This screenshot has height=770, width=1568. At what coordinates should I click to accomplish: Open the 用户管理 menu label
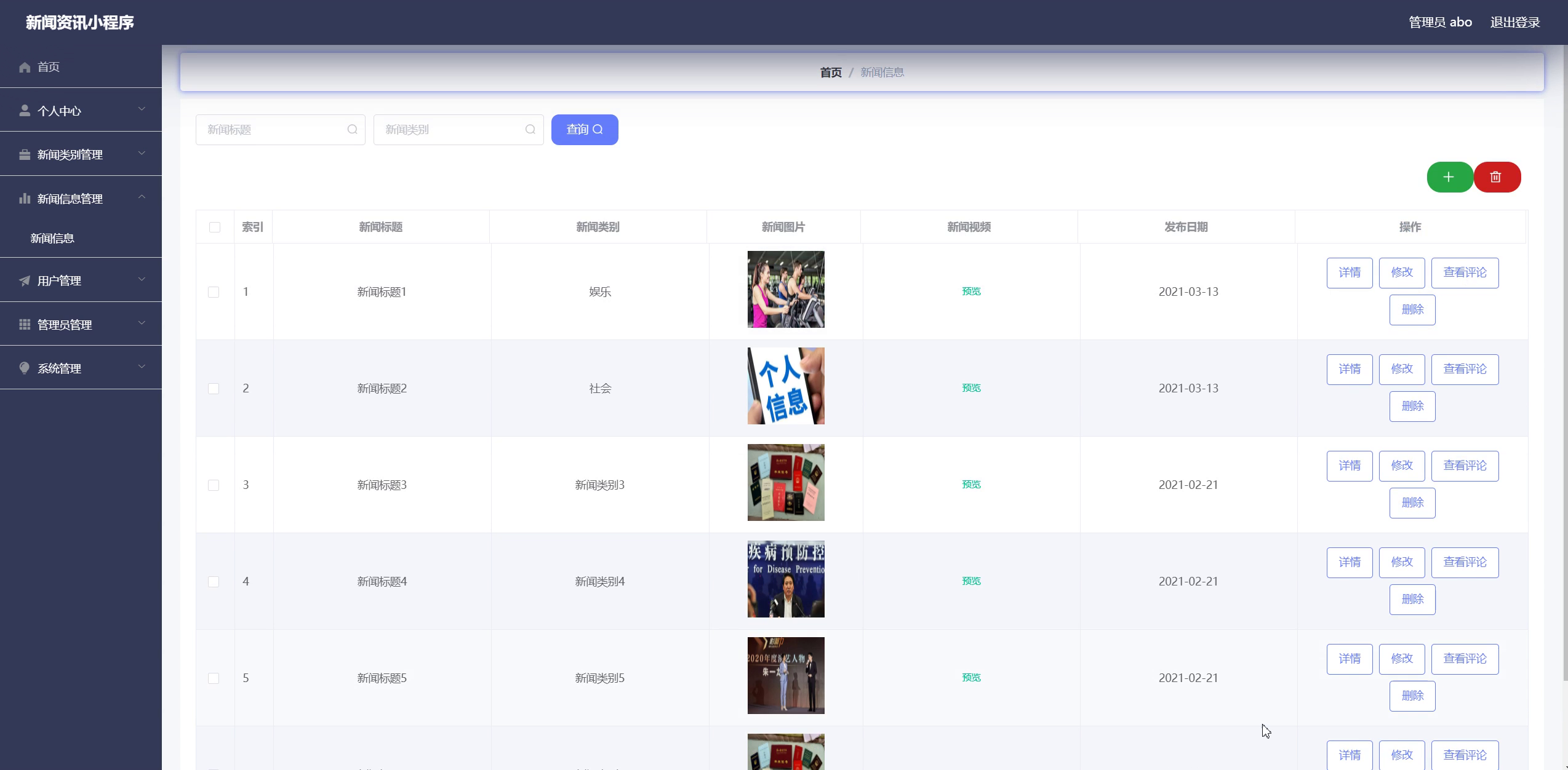click(x=59, y=280)
